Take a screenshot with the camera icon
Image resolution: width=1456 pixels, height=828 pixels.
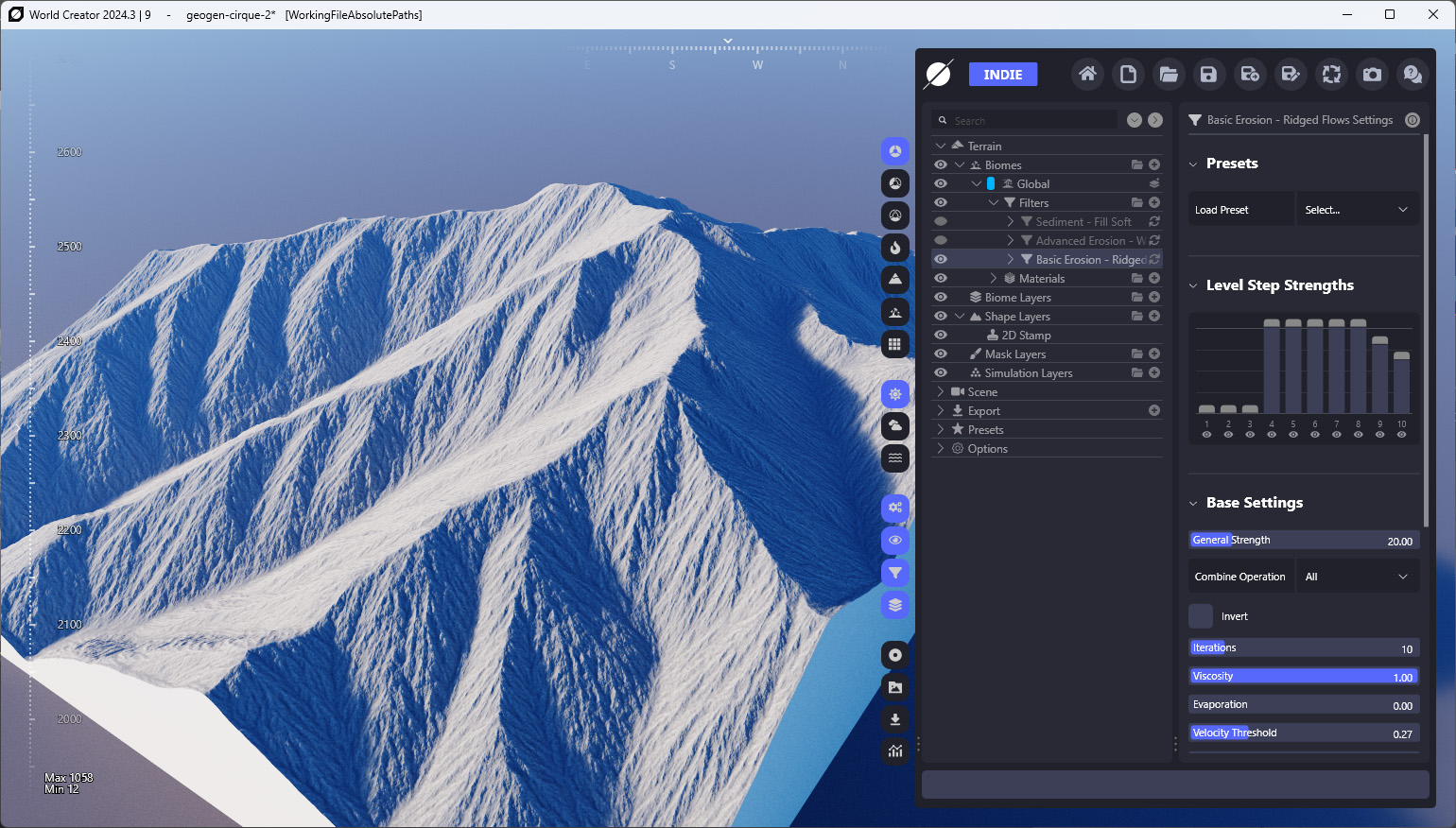(1372, 75)
